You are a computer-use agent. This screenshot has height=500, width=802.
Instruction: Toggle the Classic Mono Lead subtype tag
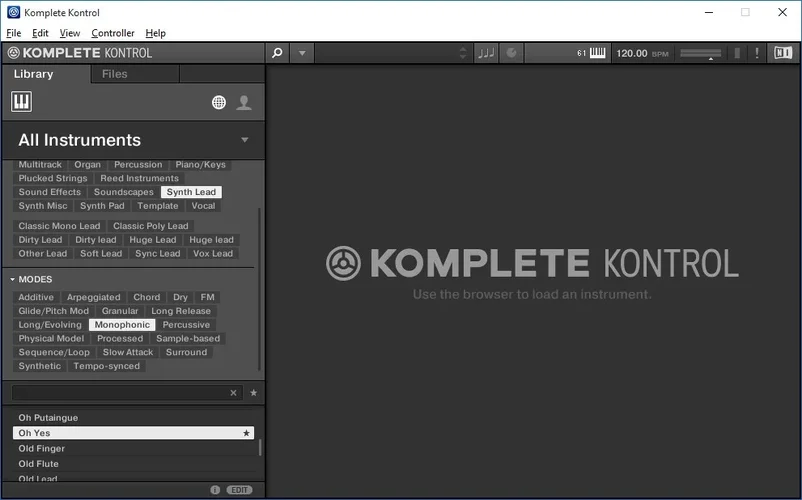[59, 226]
